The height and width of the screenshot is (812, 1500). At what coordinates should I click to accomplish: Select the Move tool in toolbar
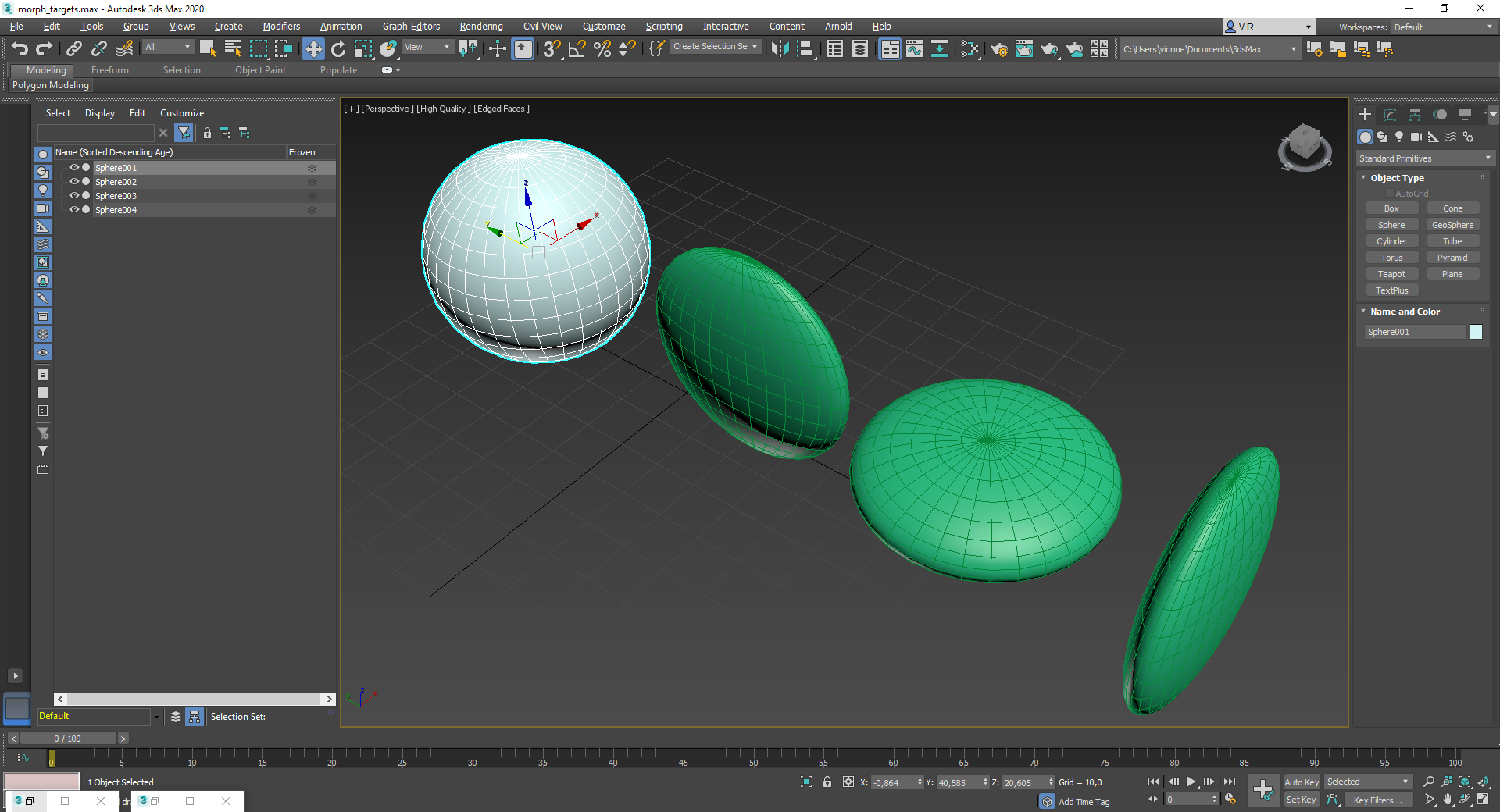click(x=312, y=49)
